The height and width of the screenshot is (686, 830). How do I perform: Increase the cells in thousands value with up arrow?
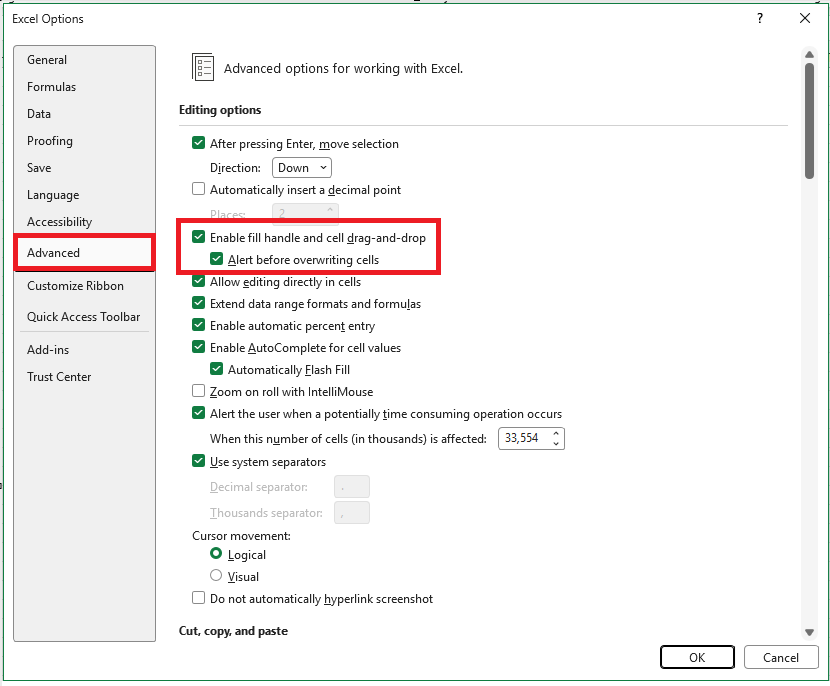pos(556,434)
